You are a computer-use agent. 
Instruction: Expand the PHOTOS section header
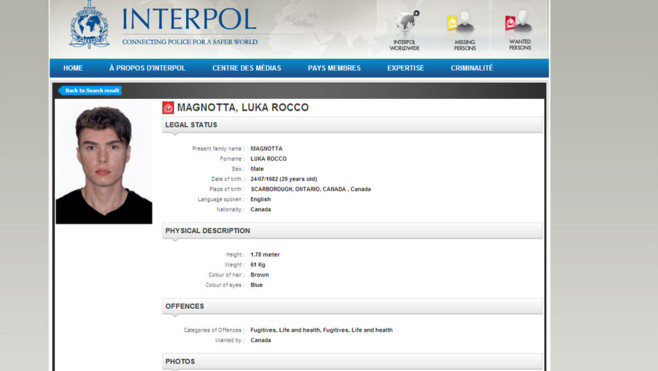[x=352, y=361]
